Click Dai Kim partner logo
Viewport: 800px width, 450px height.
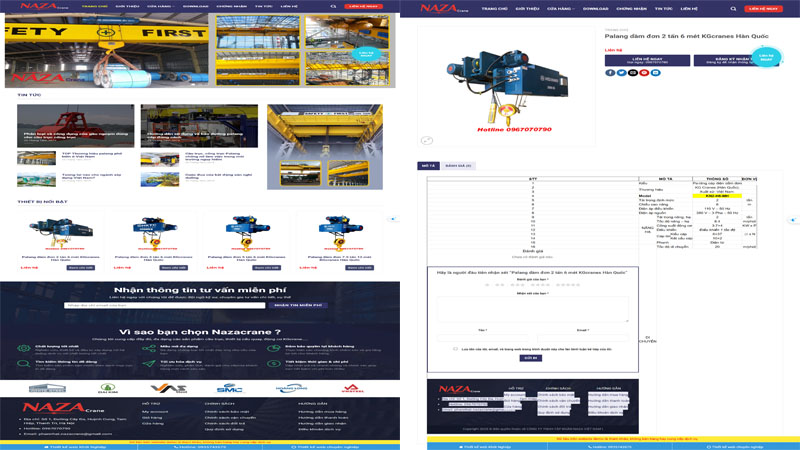point(108,389)
